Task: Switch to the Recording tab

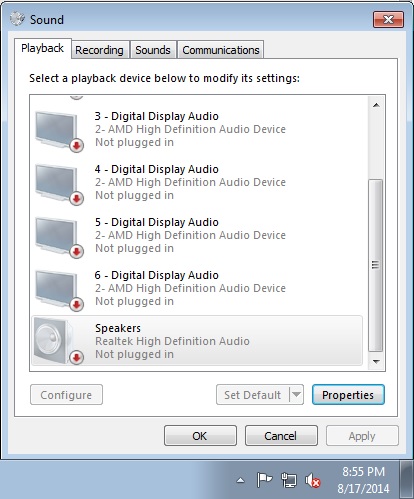Action: click(99, 50)
